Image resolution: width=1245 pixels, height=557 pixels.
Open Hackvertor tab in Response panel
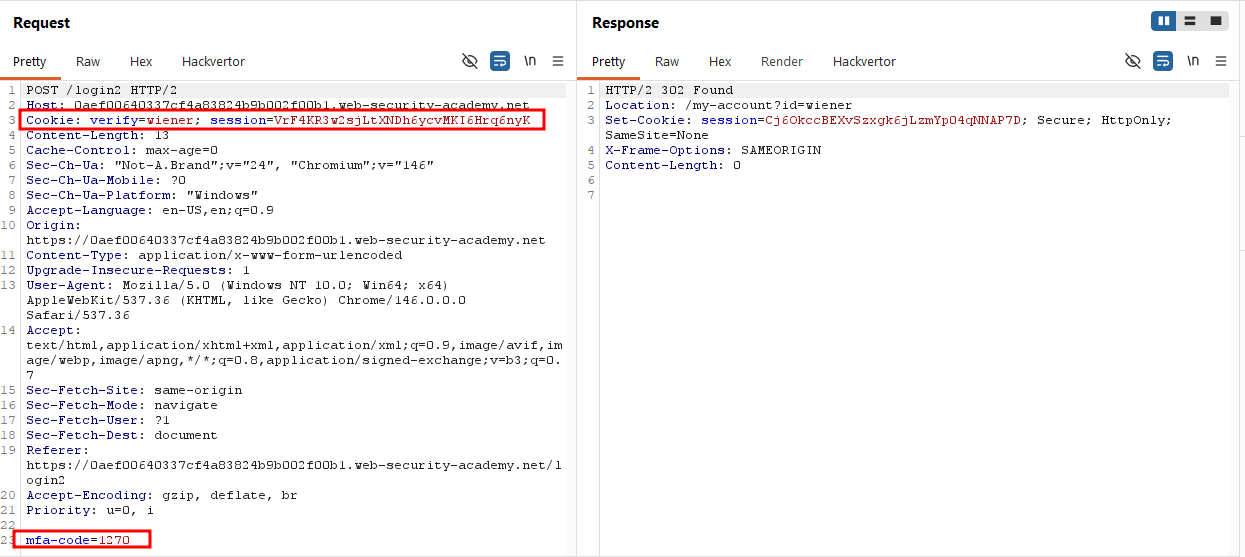864,61
